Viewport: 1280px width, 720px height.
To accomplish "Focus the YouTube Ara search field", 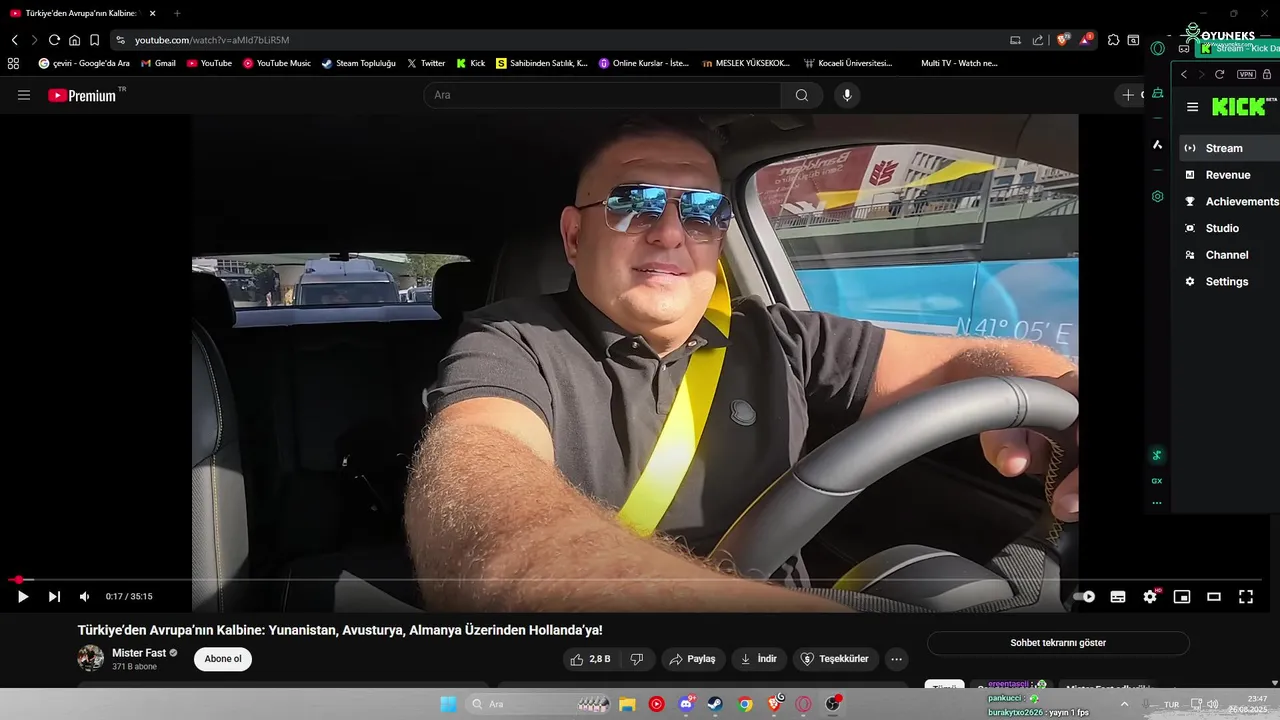I will coord(603,95).
